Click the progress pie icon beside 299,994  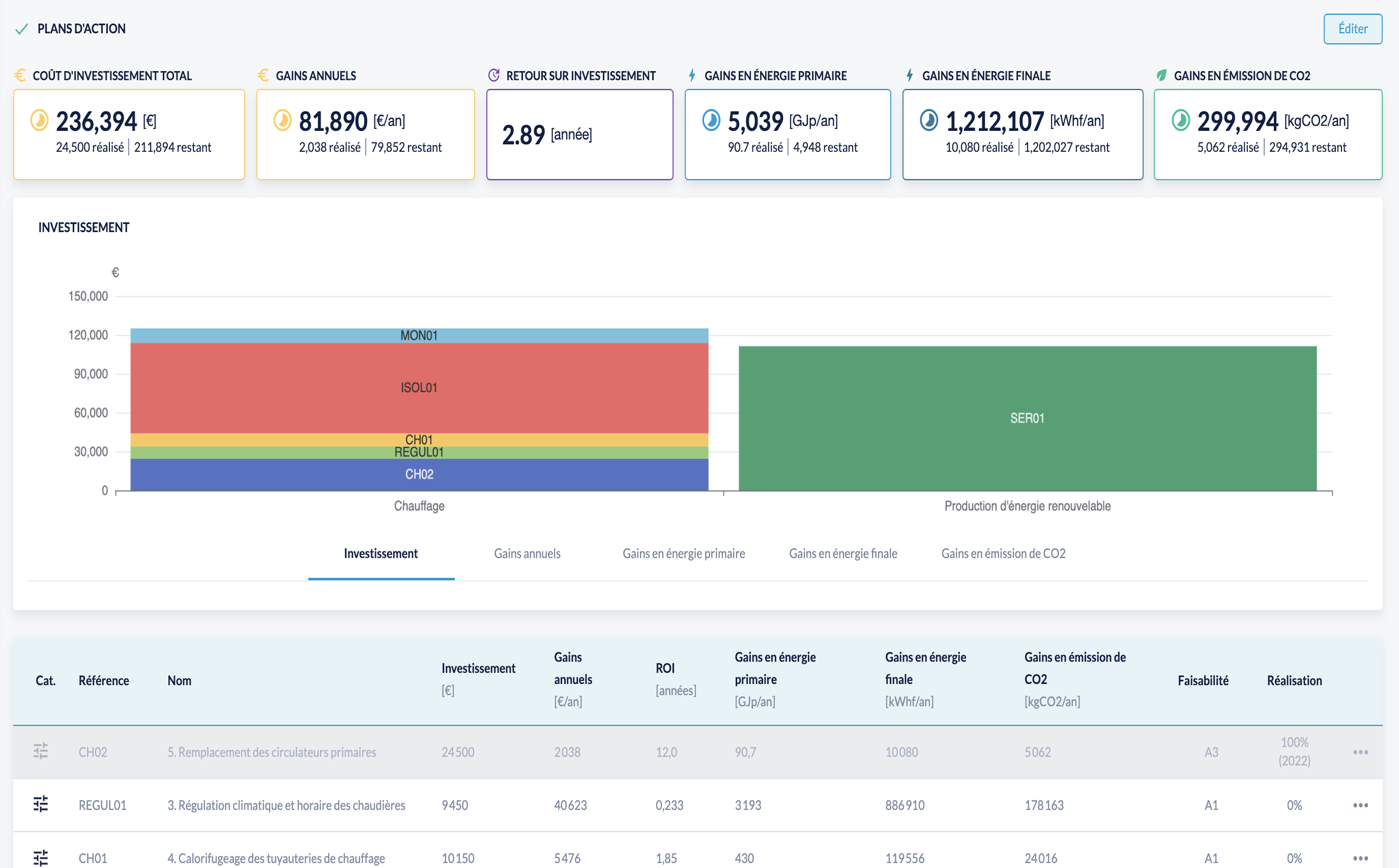click(1181, 121)
